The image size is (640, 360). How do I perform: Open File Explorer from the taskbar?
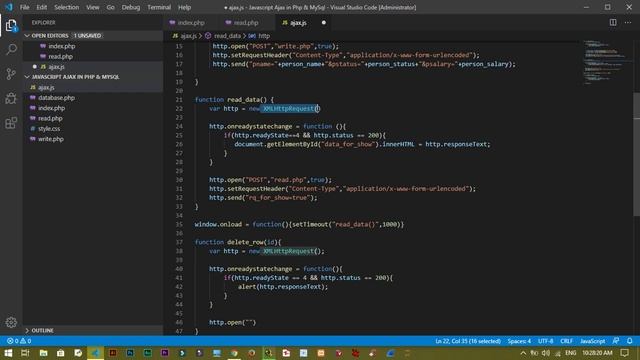[x=43, y=353]
